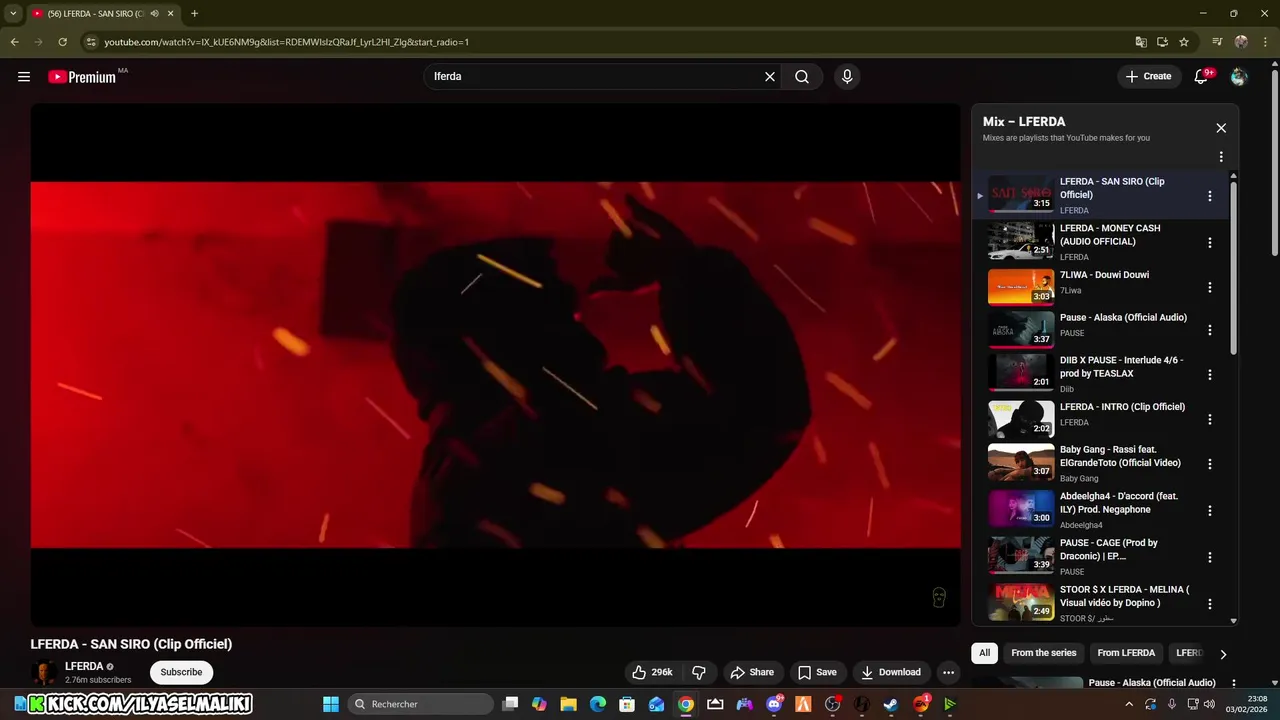Open account avatar menu on YouTube
The width and height of the screenshot is (1280, 720).
point(1239,77)
